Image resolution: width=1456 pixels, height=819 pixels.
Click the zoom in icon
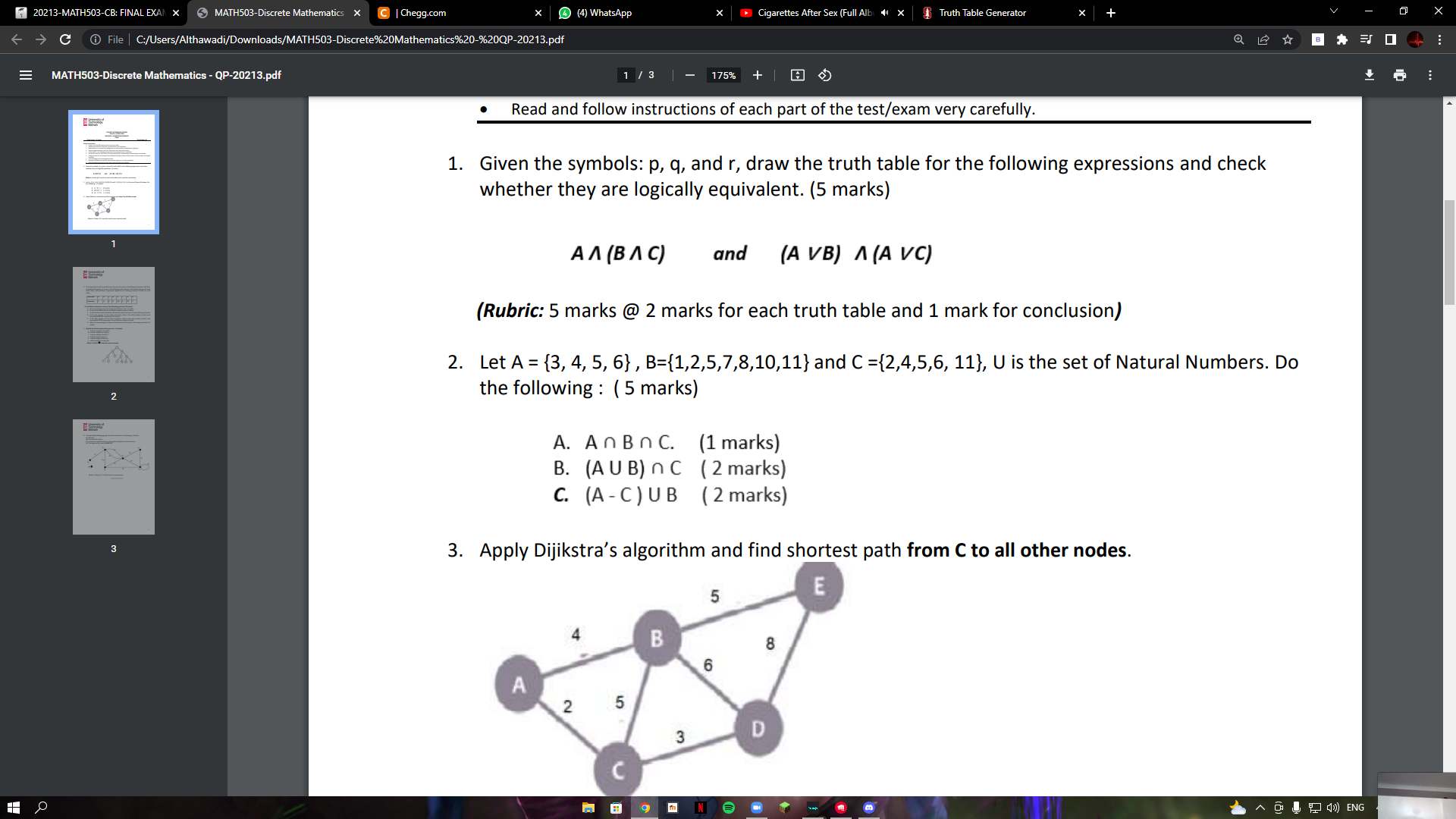[x=757, y=75]
